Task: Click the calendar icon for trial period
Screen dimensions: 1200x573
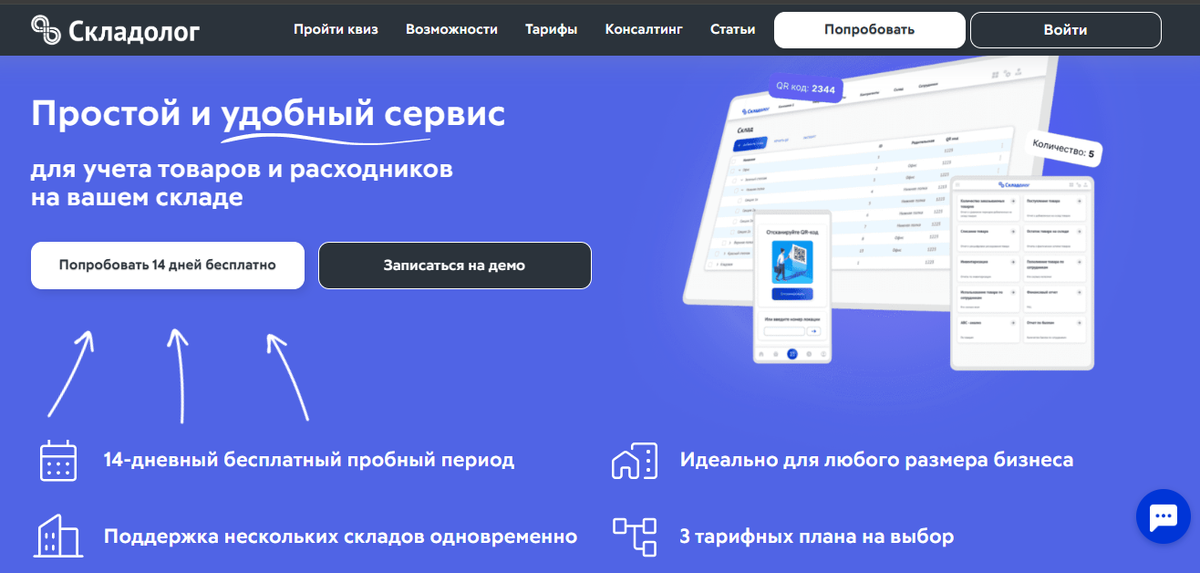Action: (x=58, y=460)
